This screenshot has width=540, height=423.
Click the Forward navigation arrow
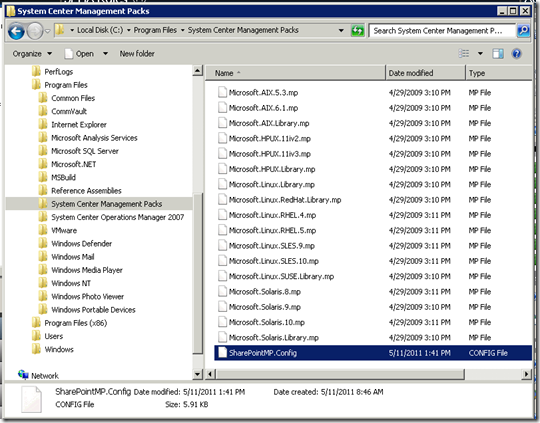click(35, 31)
